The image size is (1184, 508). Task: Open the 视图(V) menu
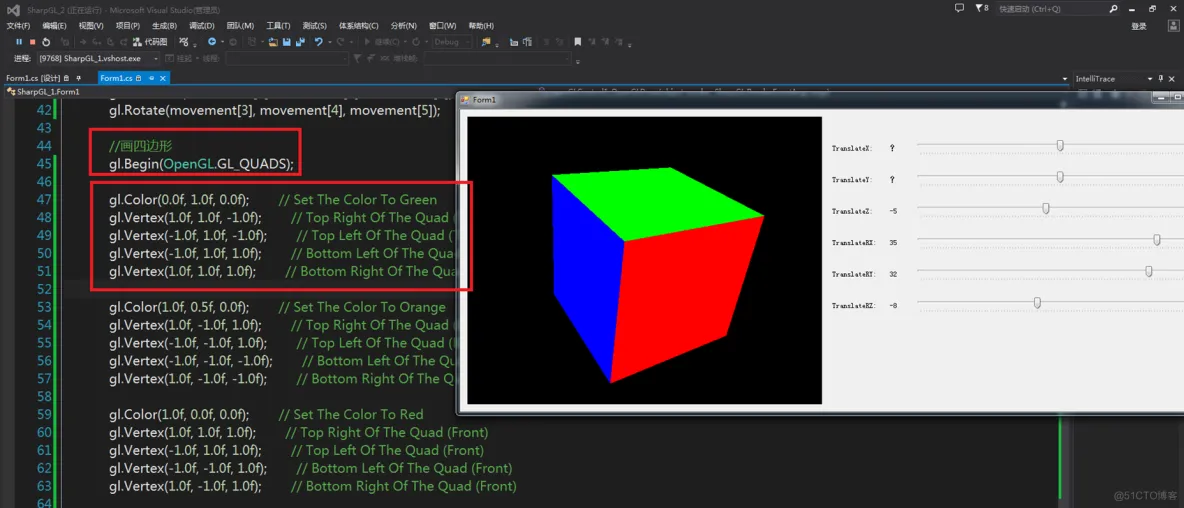[91, 26]
